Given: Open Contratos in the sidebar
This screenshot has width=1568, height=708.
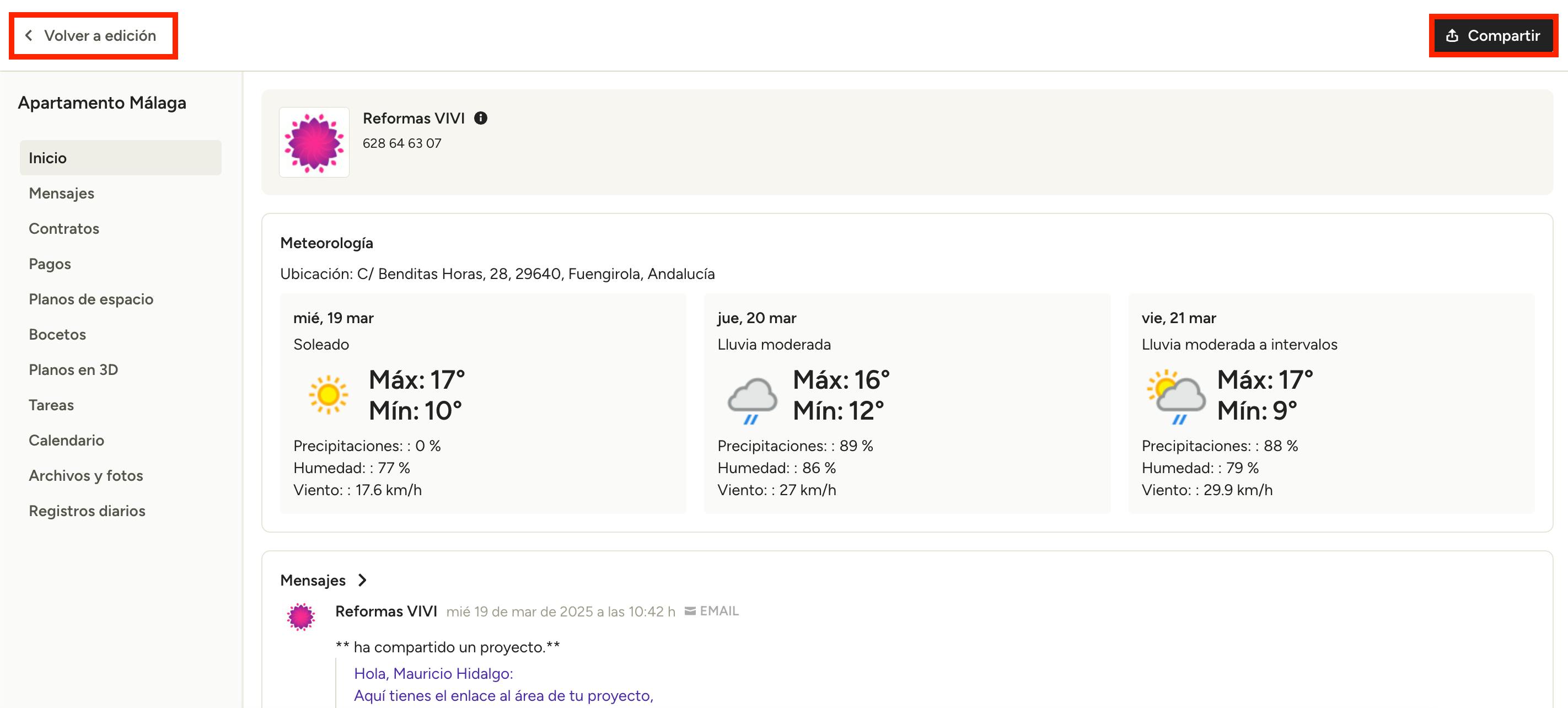Looking at the screenshot, I should (x=64, y=228).
